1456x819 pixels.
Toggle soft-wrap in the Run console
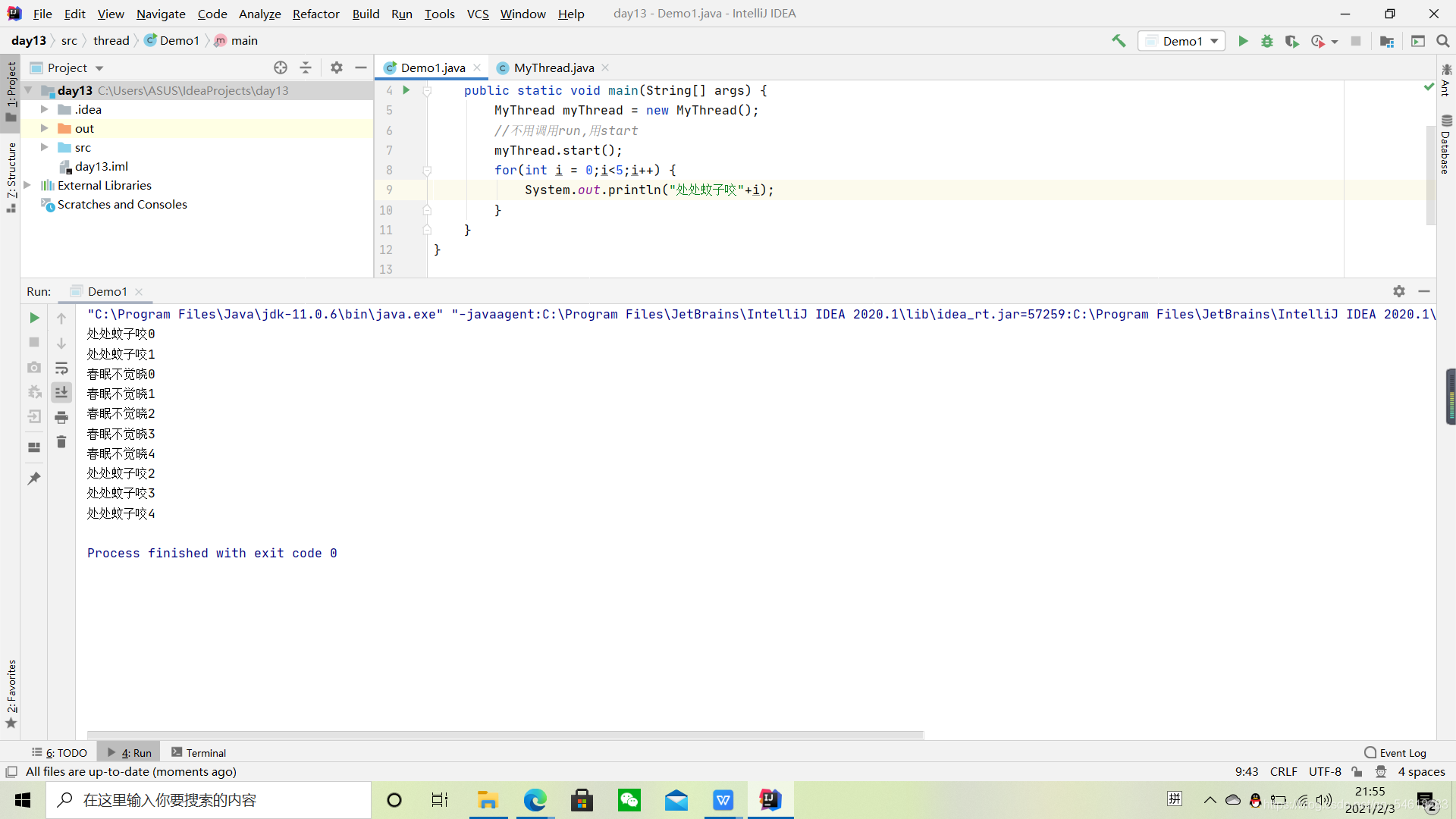point(61,369)
